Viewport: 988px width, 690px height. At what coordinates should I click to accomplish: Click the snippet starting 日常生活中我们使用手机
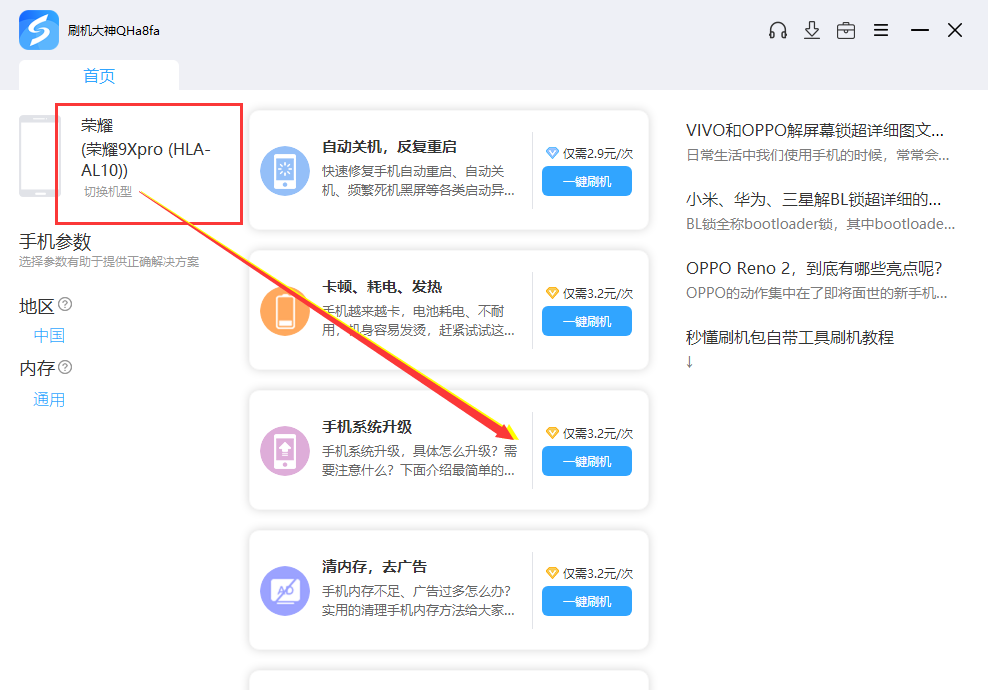pos(817,155)
